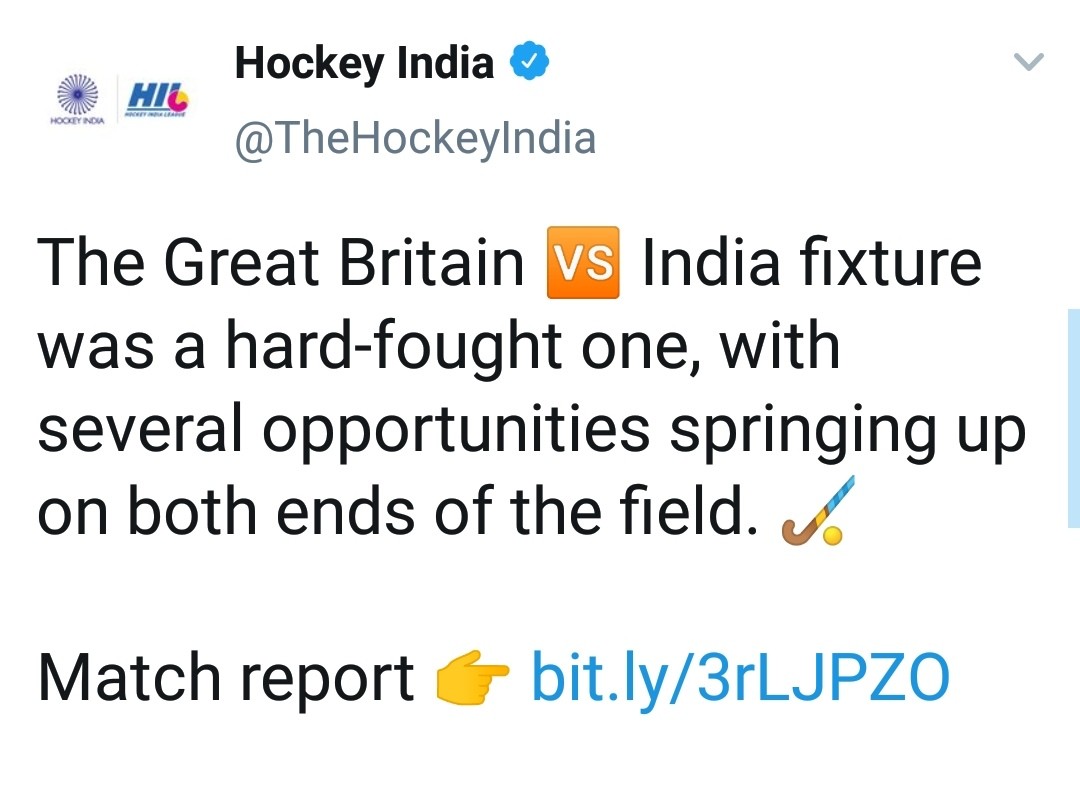This screenshot has width=1080, height=792.
Task: Click the light blue scrollbar at the right edge
Action: [x=1073, y=418]
